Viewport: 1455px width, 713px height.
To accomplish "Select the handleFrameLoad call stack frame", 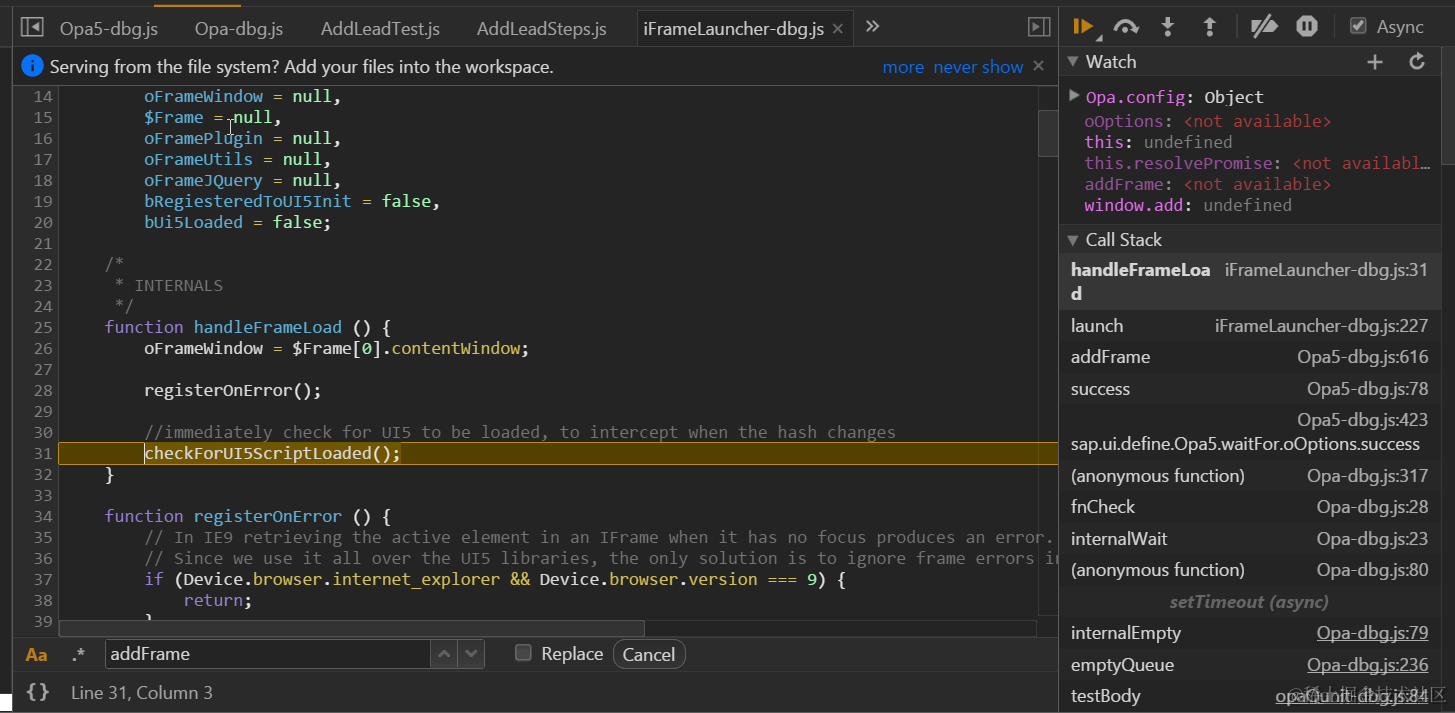I will click(x=1249, y=282).
